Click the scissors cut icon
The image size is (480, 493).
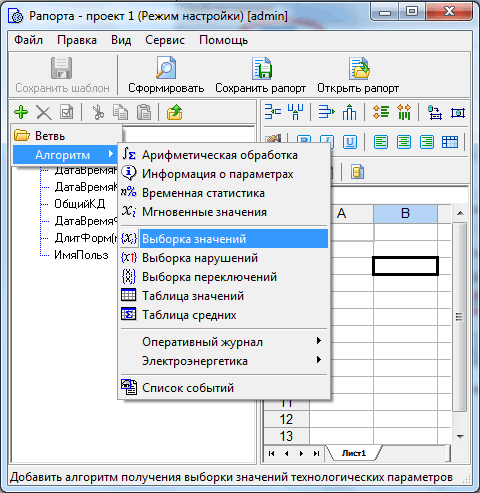point(98,112)
